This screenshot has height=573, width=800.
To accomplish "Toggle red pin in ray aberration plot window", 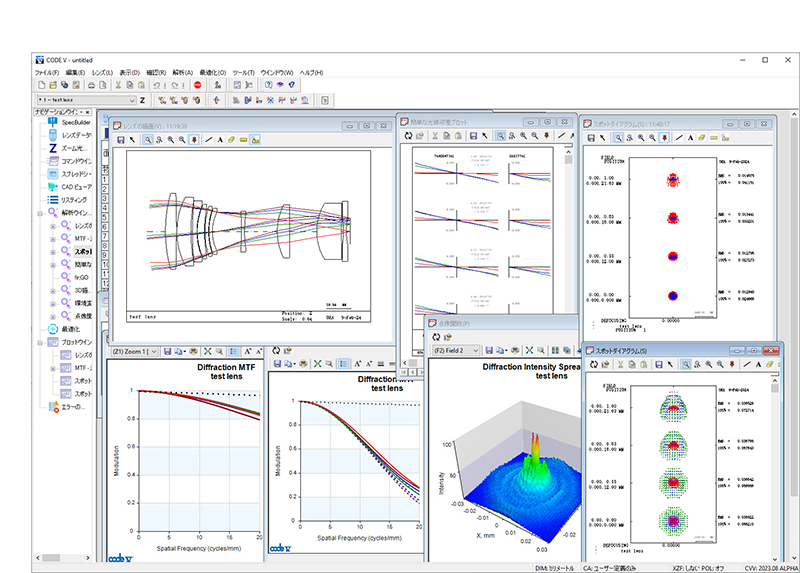I will tap(546, 136).
